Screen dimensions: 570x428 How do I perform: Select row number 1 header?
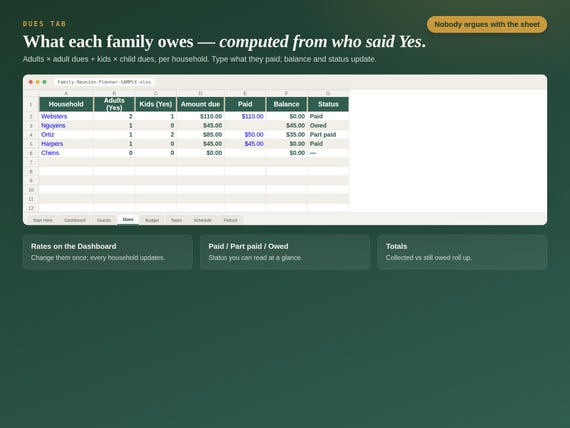[31, 104]
